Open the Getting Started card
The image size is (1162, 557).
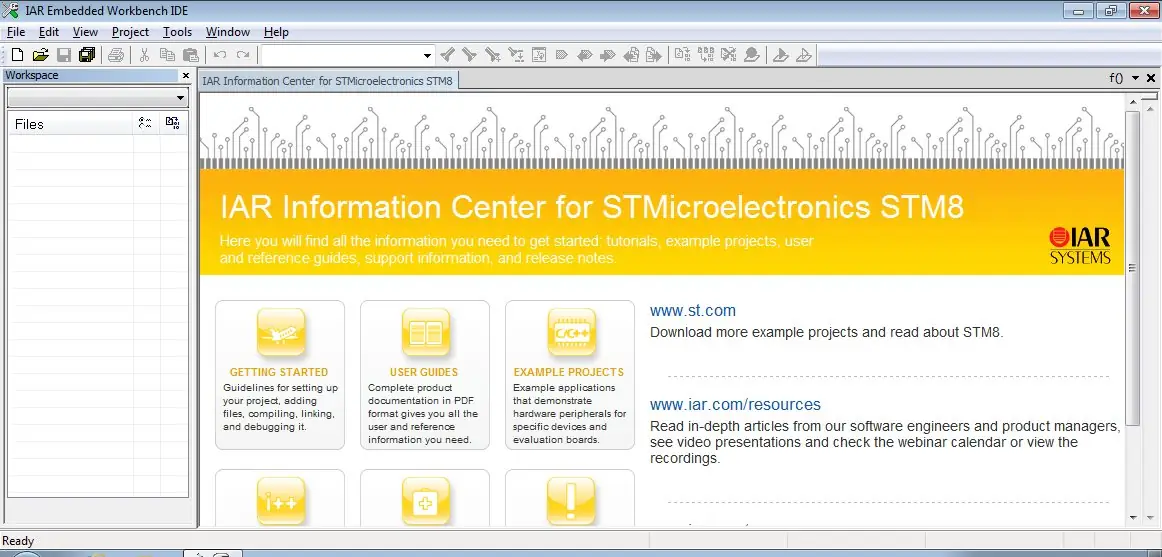click(x=280, y=375)
